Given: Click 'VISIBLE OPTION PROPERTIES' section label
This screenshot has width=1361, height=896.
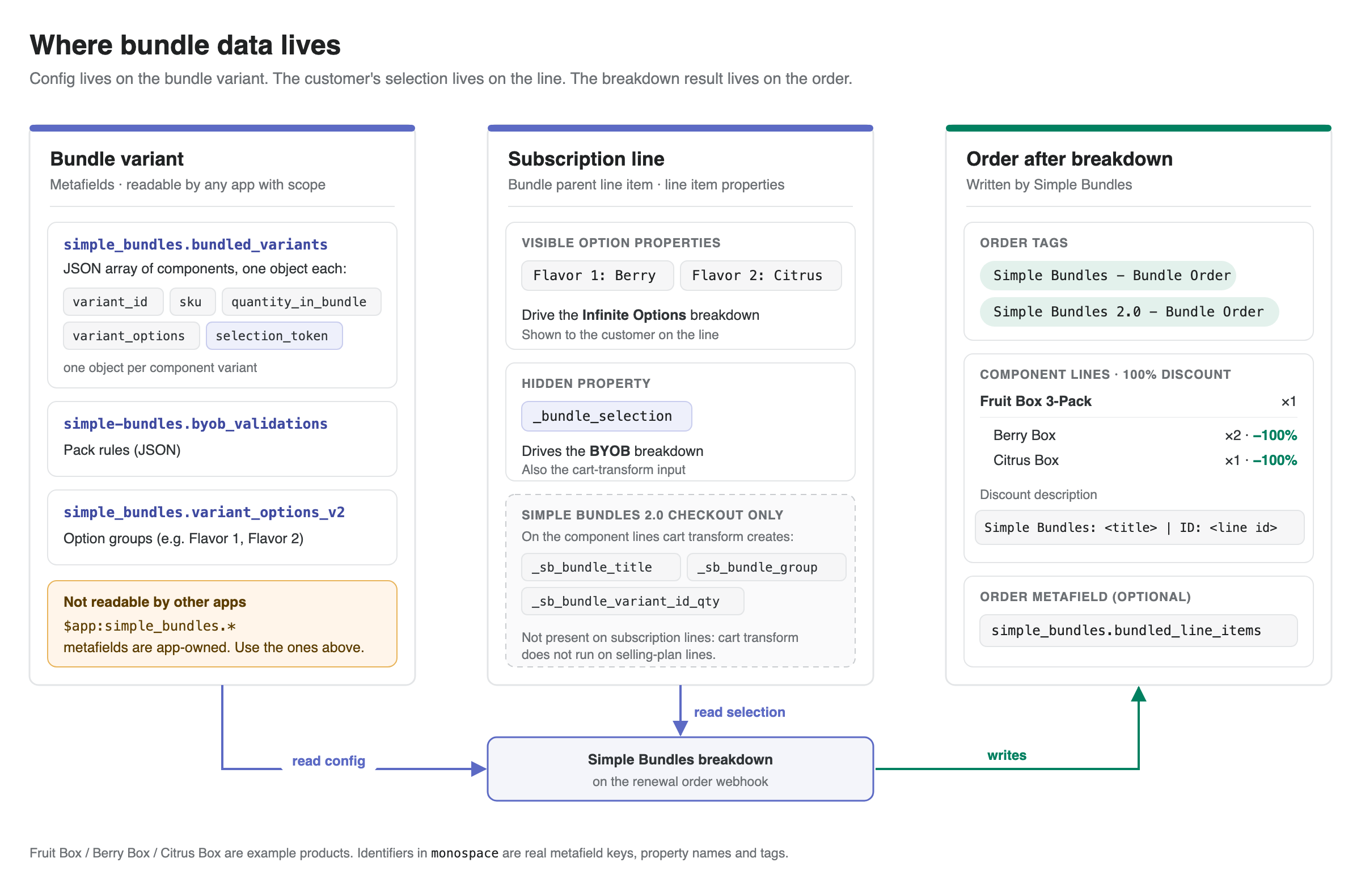Looking at the screenshot, I should (x=621, y=243).
